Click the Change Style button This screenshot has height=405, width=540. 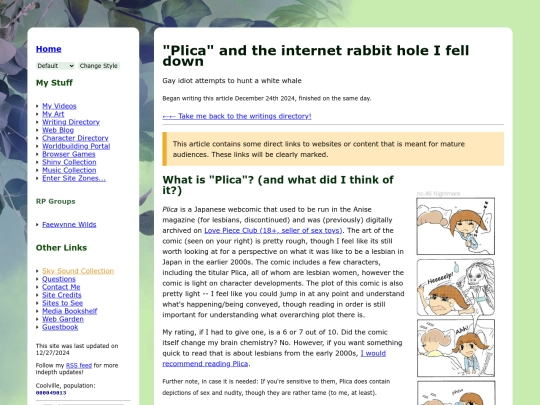pyautogui.click(x=98, y=66)
